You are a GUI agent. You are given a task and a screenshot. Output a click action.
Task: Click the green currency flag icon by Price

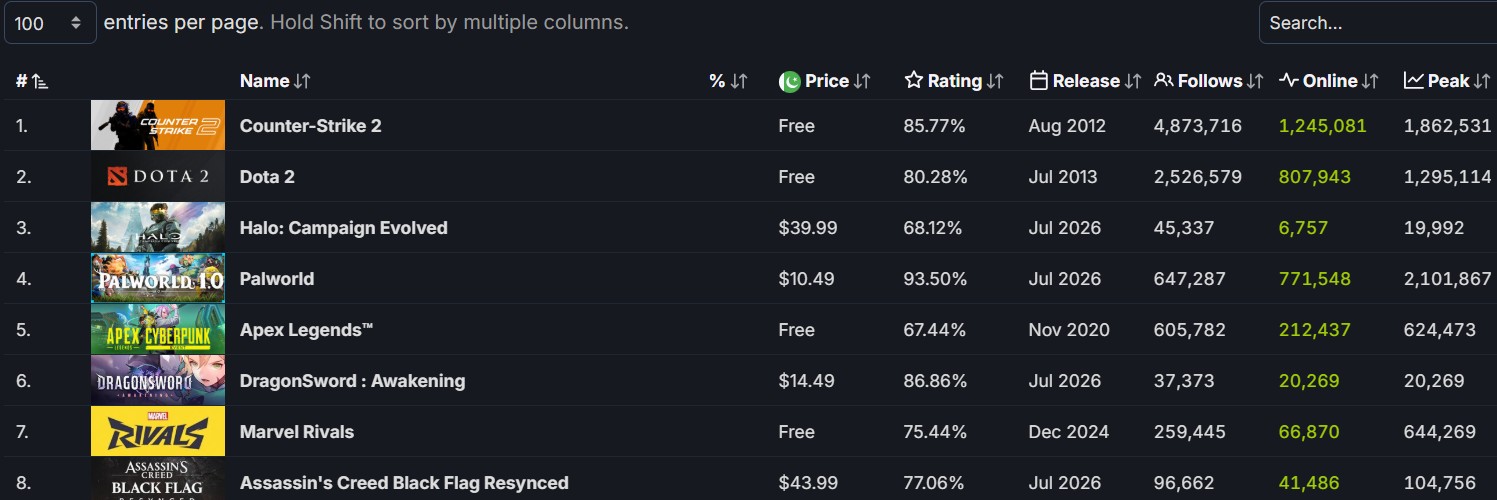point(790,81)
